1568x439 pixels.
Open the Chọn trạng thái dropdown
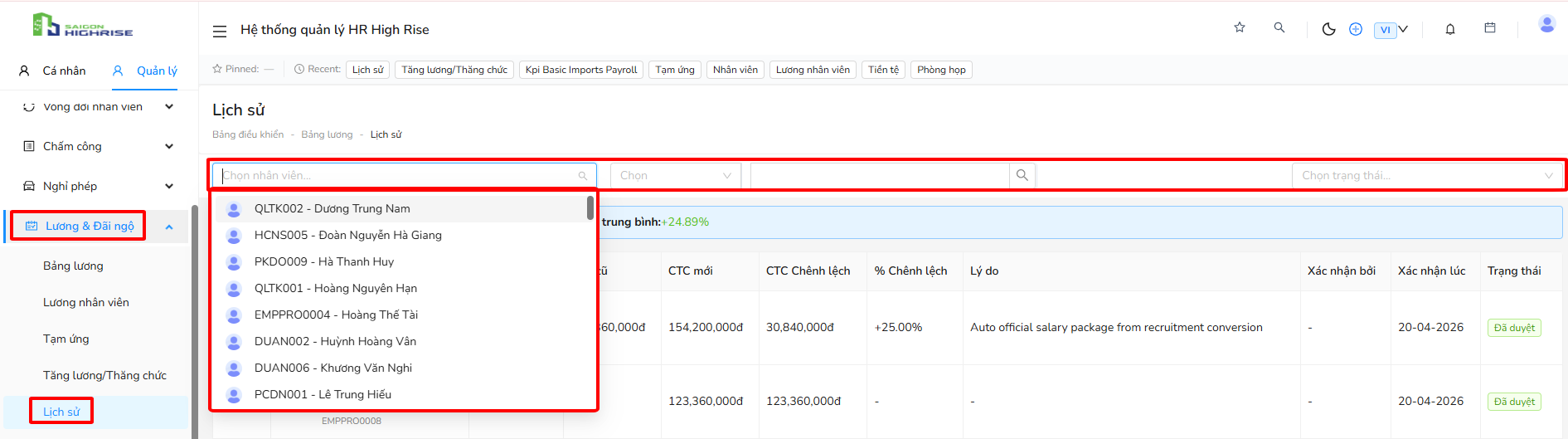coord(1427,175)
